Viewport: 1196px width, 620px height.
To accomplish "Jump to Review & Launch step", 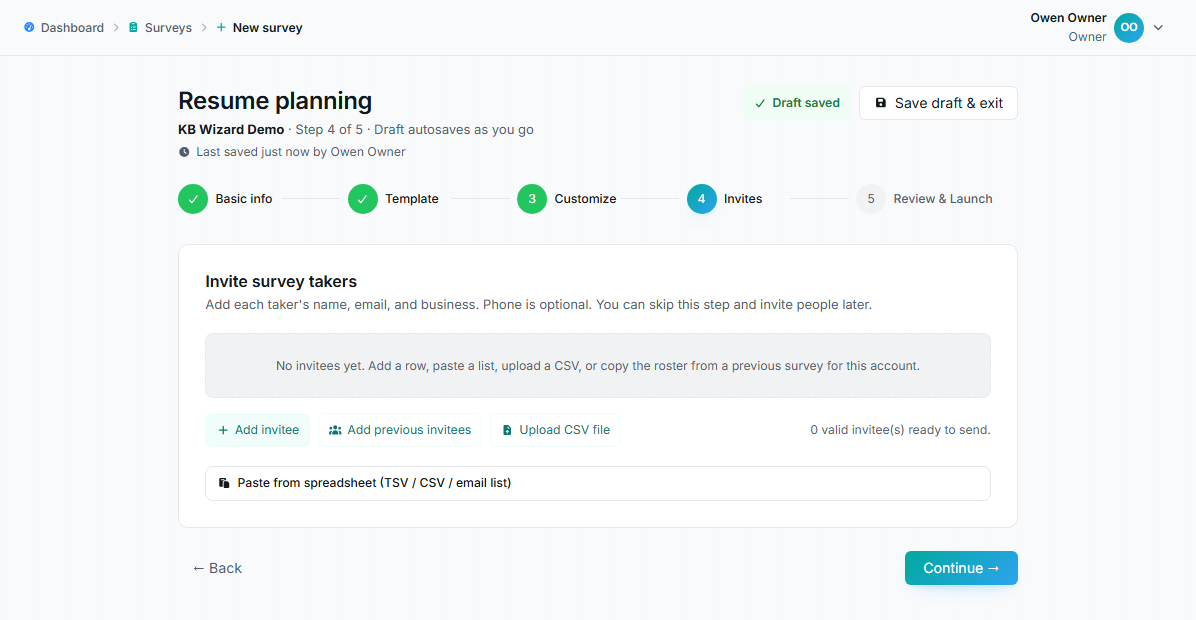I will 943,199.
